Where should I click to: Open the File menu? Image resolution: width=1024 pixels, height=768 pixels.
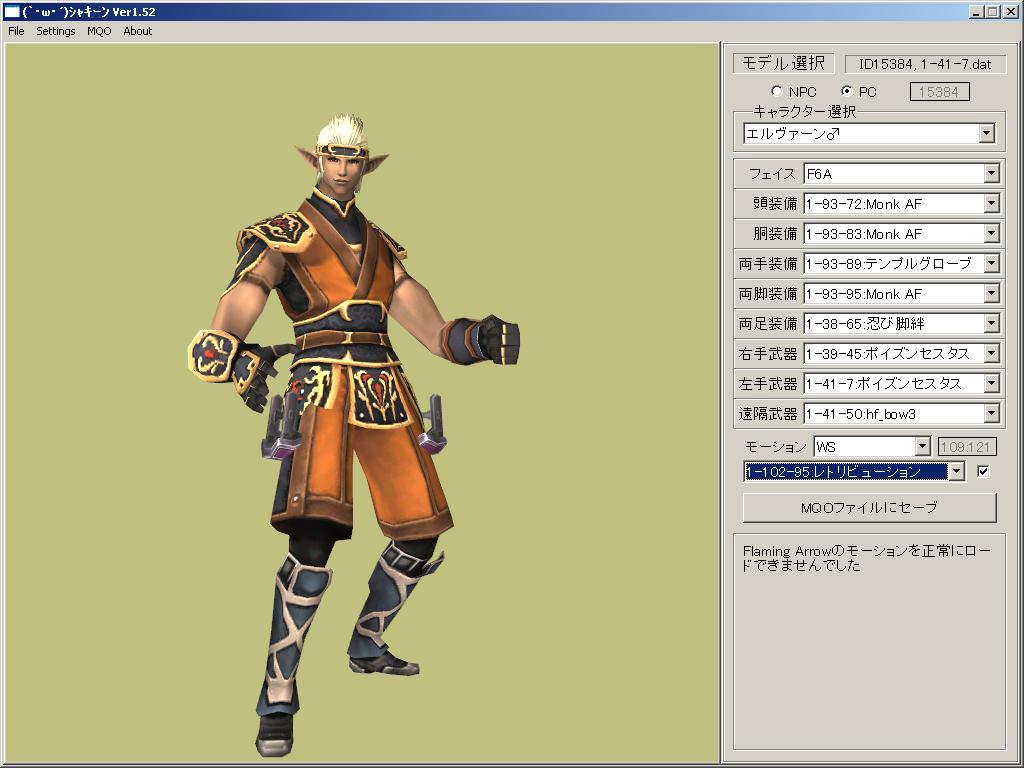click(16, 31)
